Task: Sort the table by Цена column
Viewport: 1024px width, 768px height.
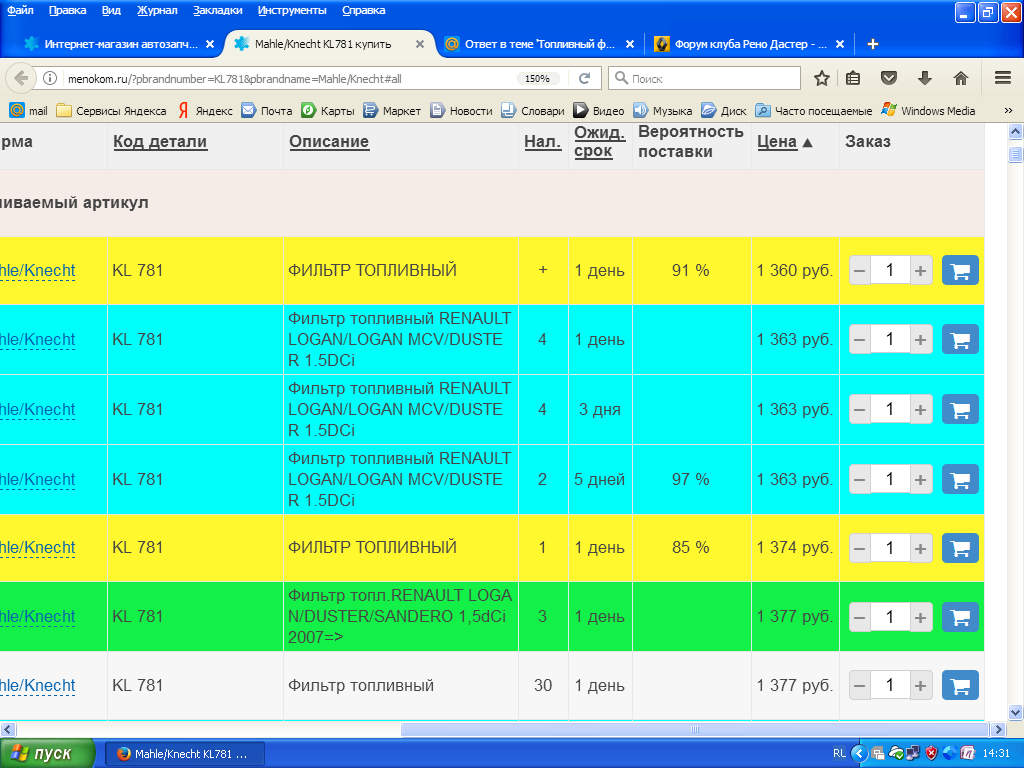Action: [x=777, y=142]
